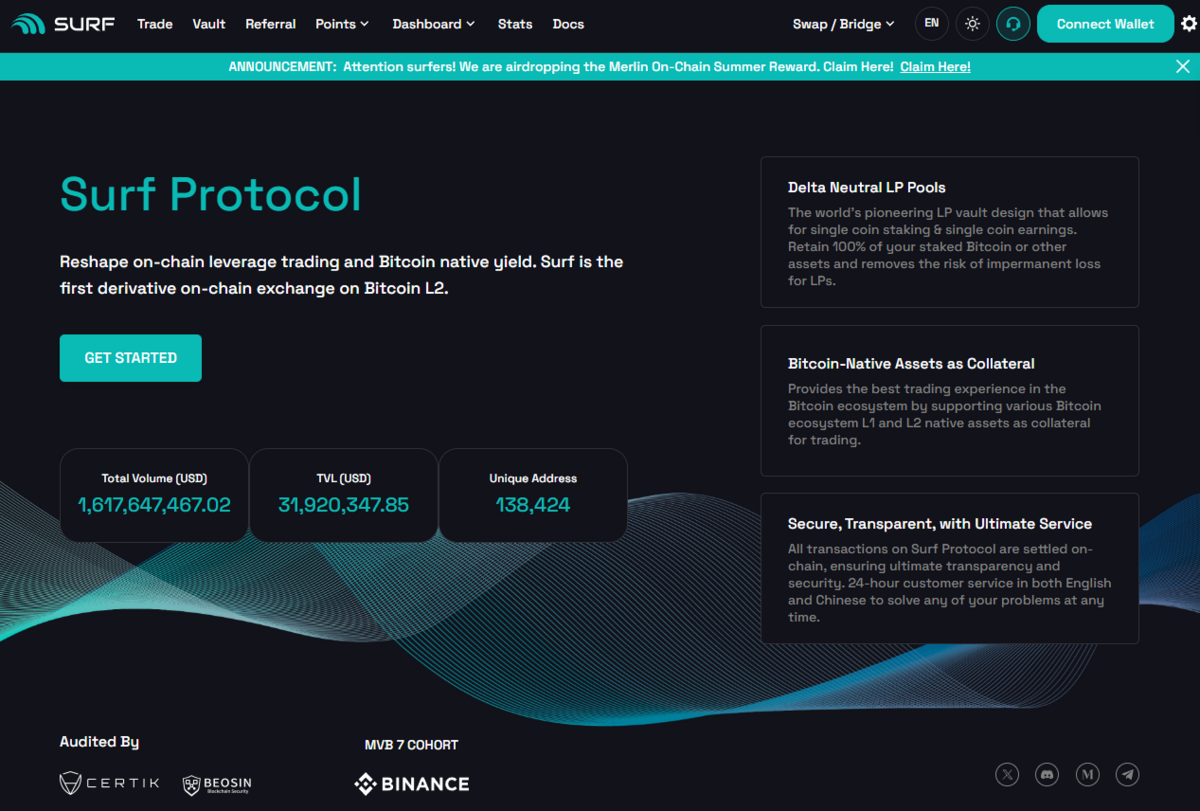Toggle light mode with the sun icon
This screenshot has width=1200, height=811.
(972, 24)
